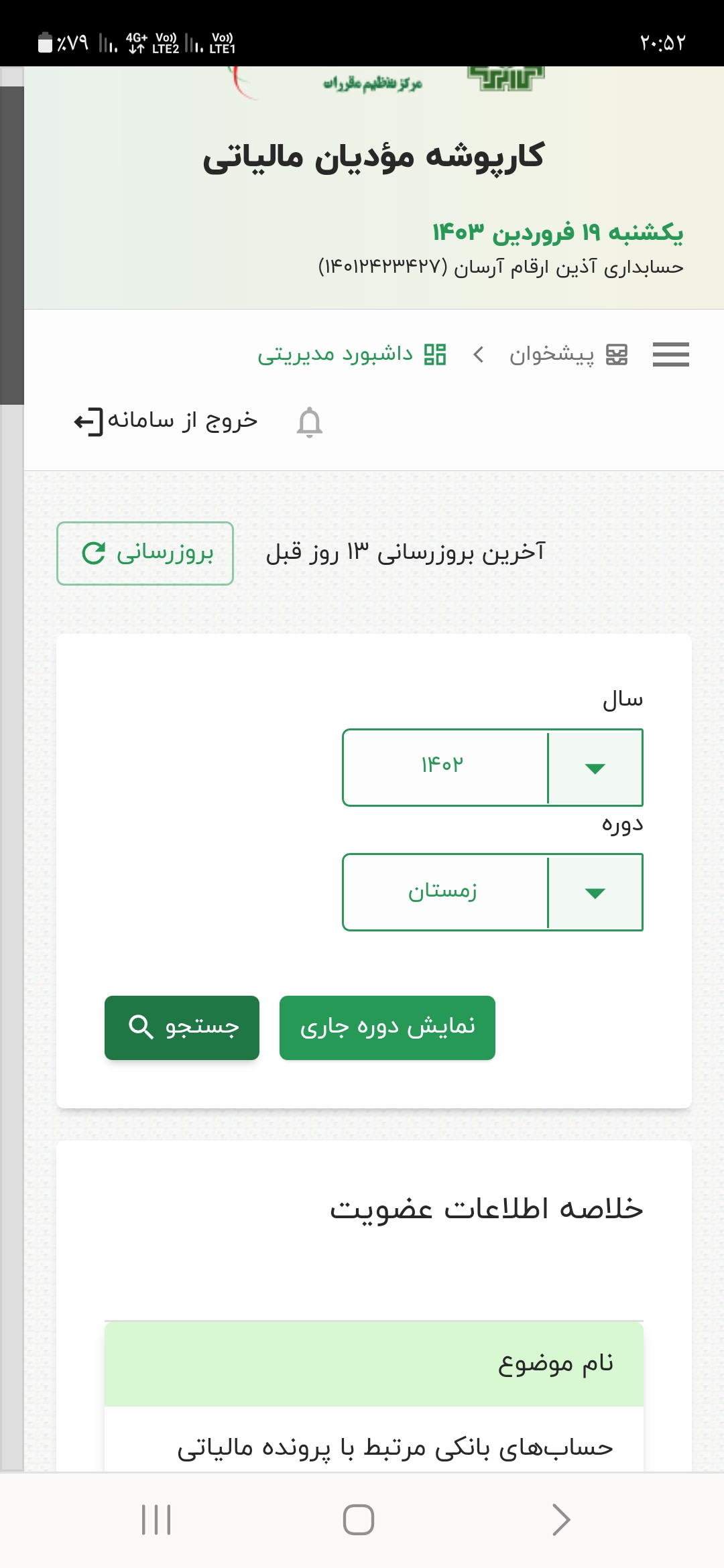Open the hamburger menu
The image size is (724, 1568).
pos(670,354)
